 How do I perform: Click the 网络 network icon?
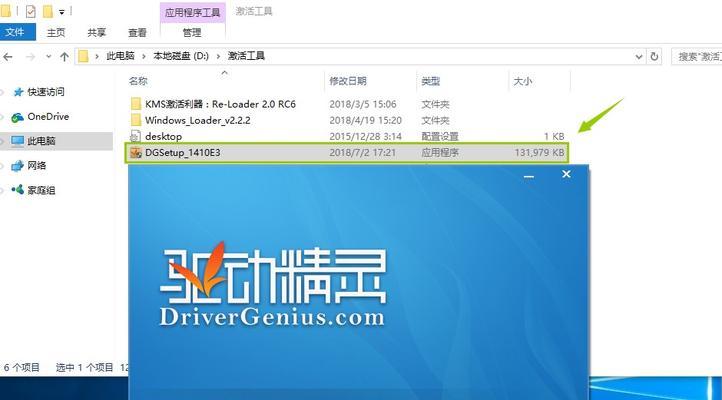(17, 166)
